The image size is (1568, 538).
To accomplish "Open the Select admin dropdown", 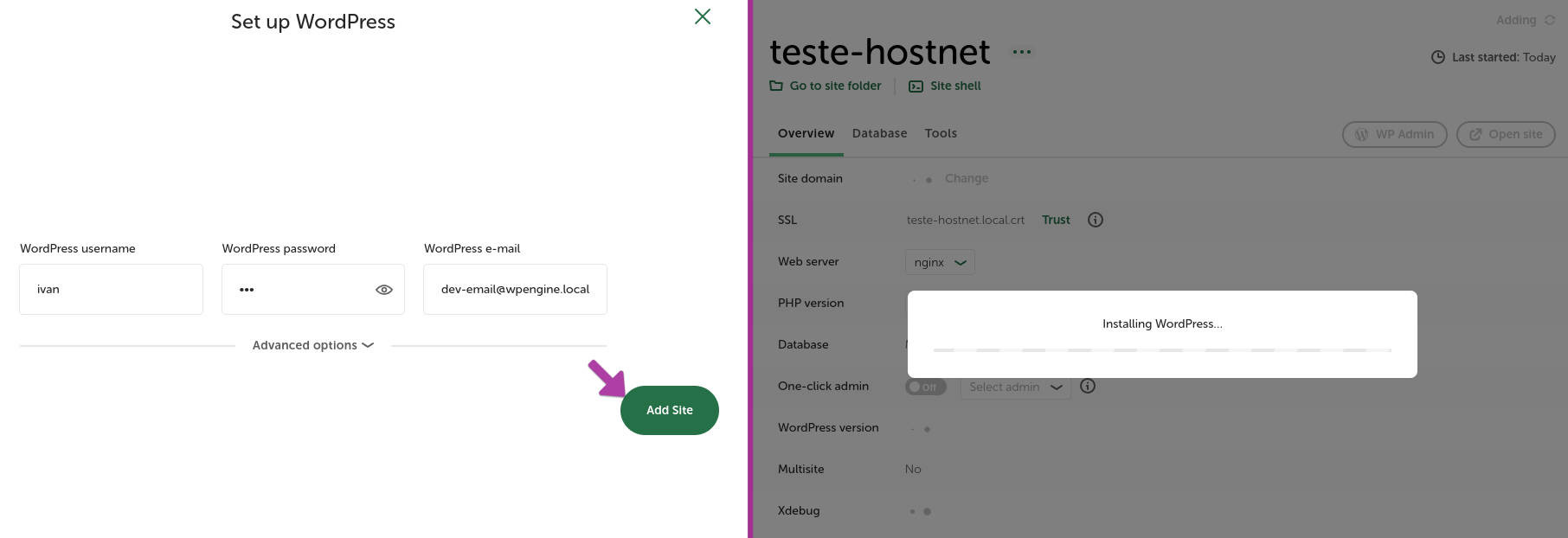I will (1016, 387).
